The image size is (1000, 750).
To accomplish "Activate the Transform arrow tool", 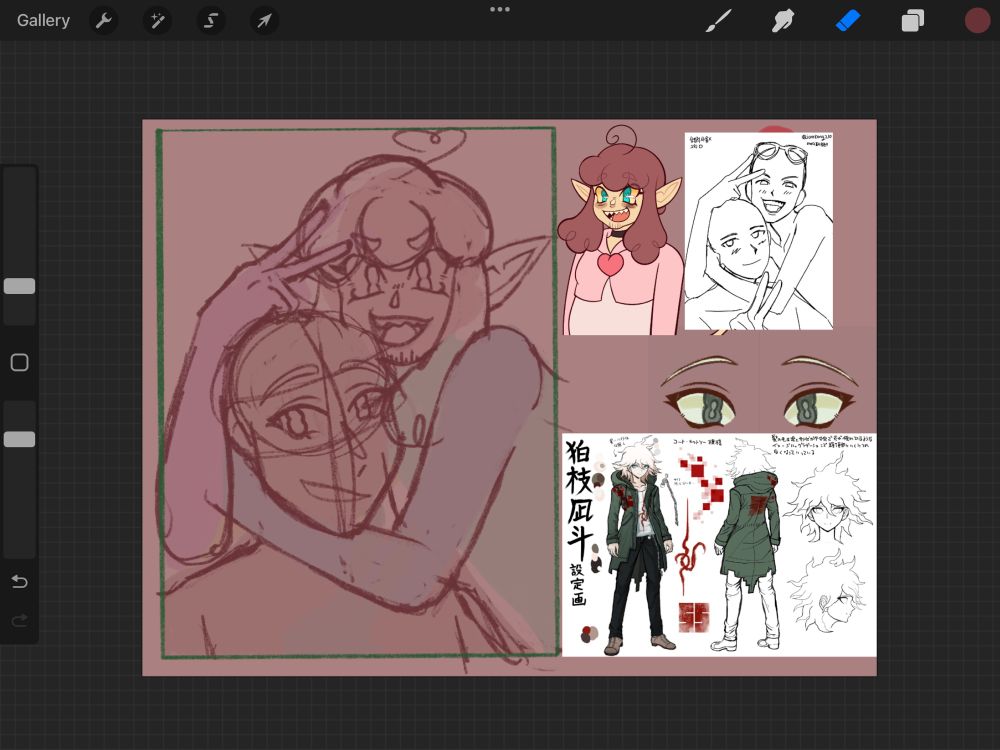I will click(264, 21).
